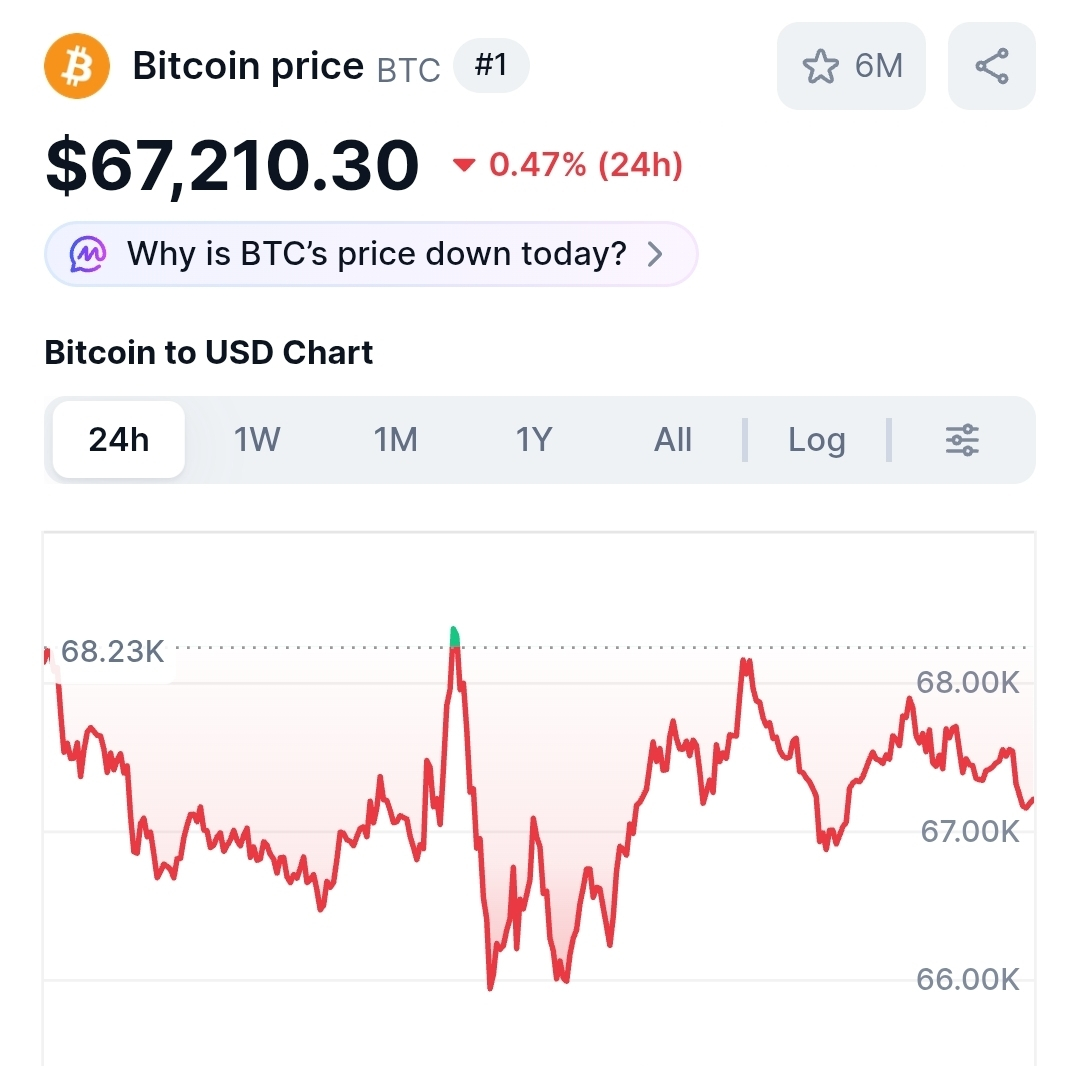Switch to the 1M chart range
Viewport: 1080px width, 1066px height.
pos(395,440)
